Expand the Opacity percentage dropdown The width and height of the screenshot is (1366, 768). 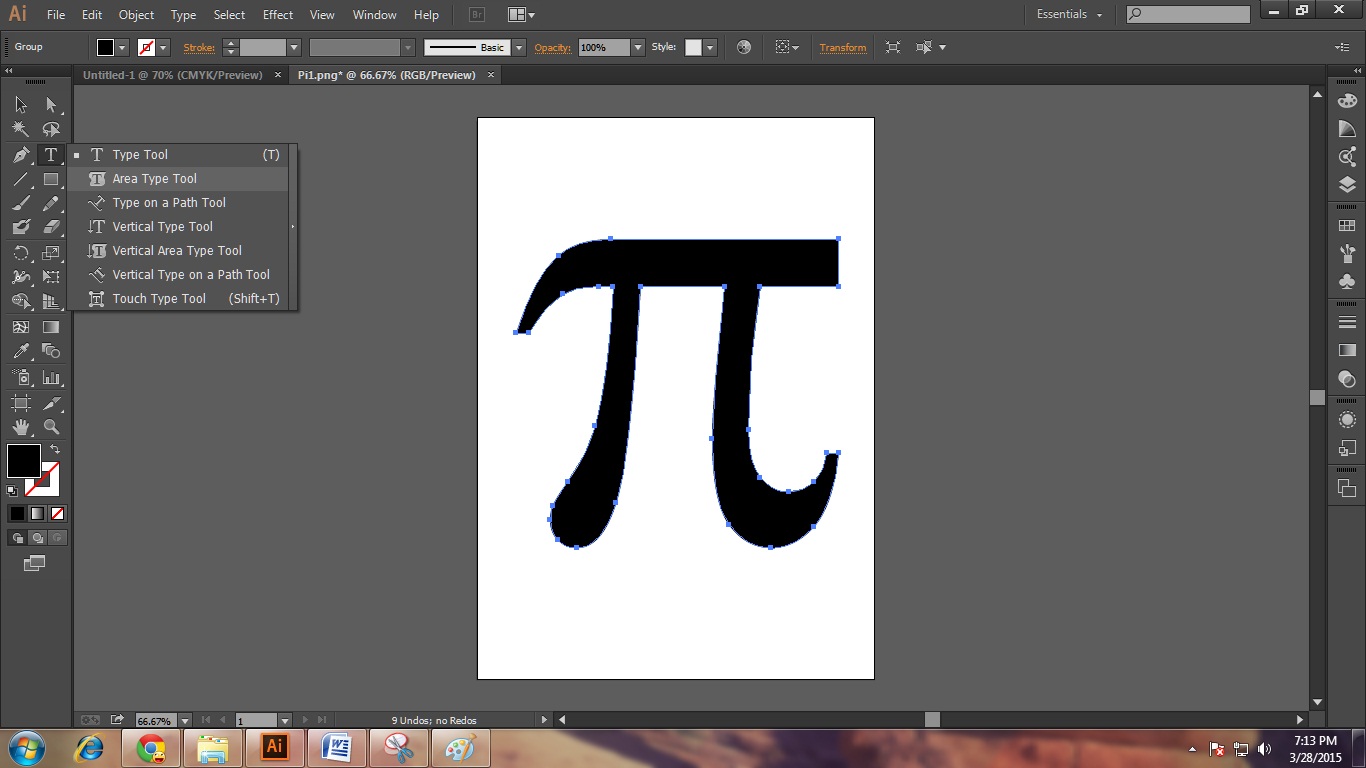[638, 47]
